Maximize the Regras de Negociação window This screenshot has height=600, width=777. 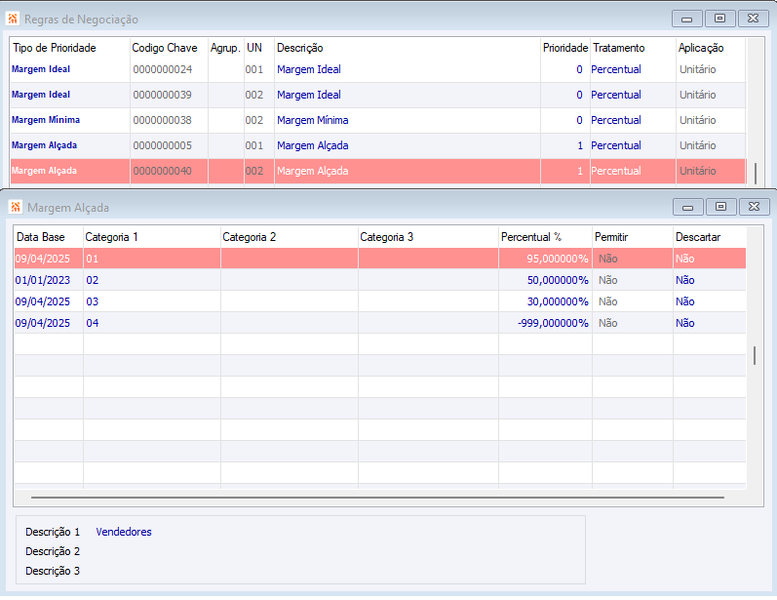coord(720,19)
